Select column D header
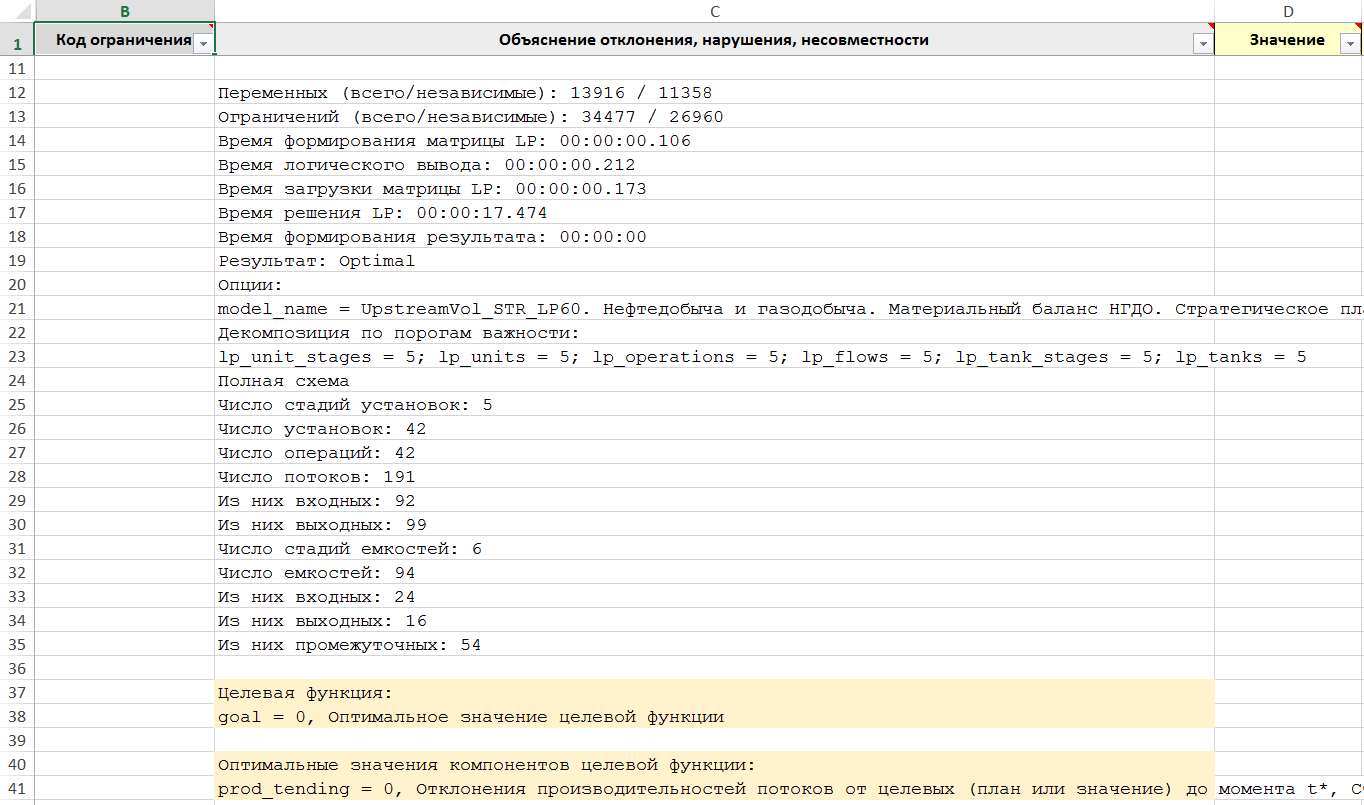 [x=1288, y=11]
